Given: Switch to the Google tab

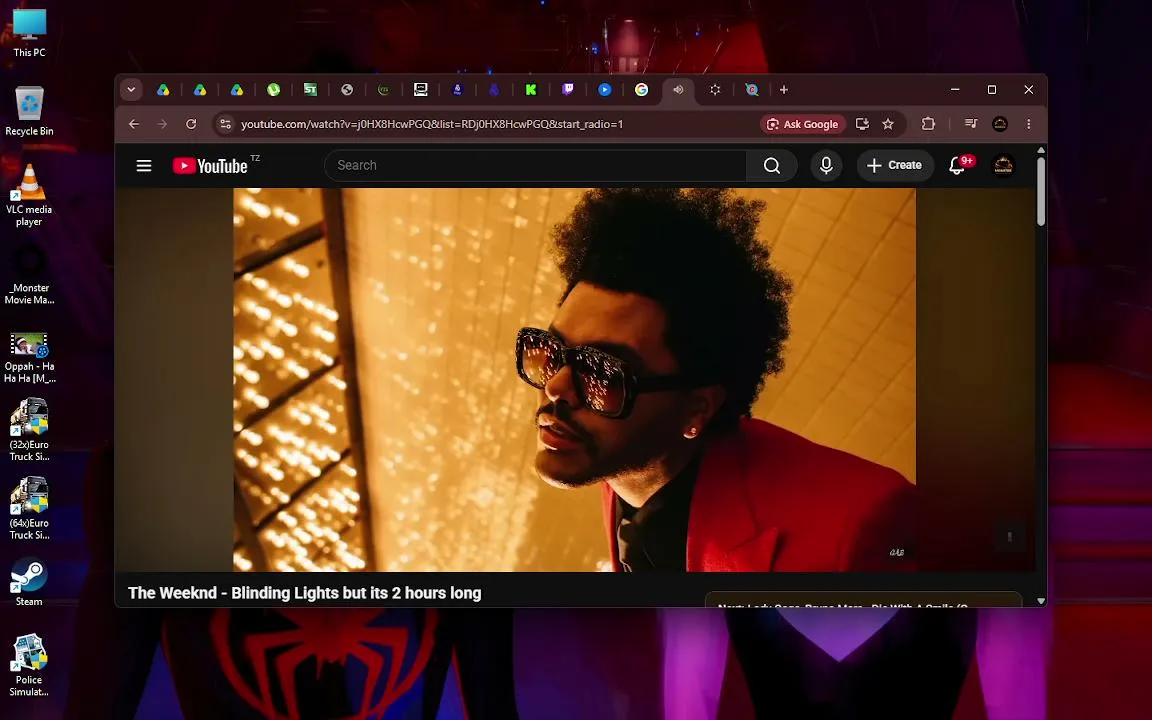Looking at the screenshot, I should point(641,90).
